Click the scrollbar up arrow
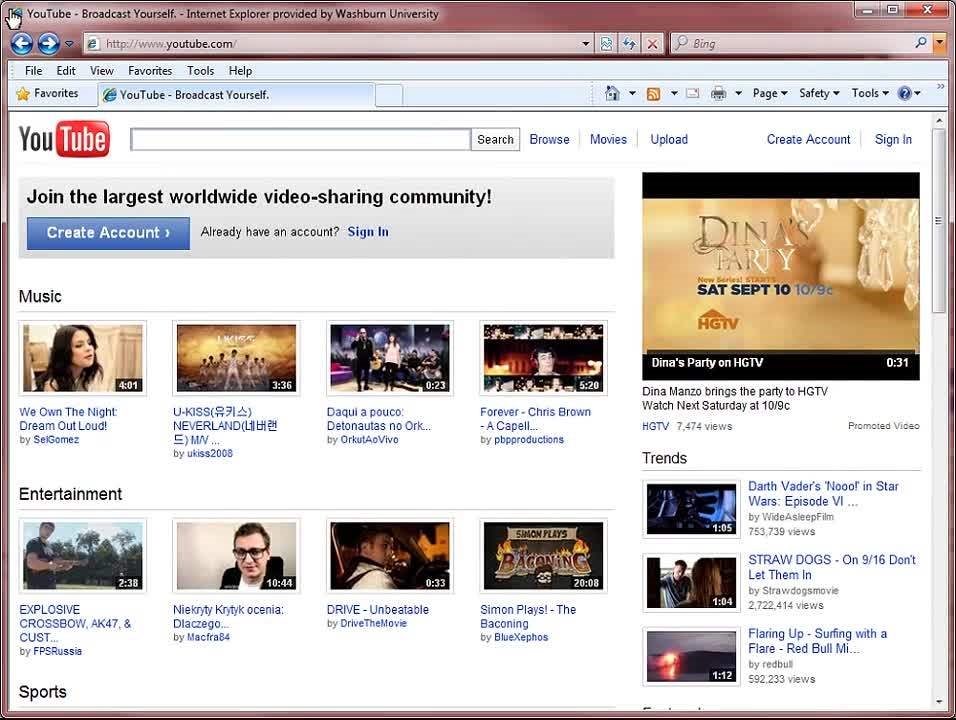 click(x=939, y=121)
